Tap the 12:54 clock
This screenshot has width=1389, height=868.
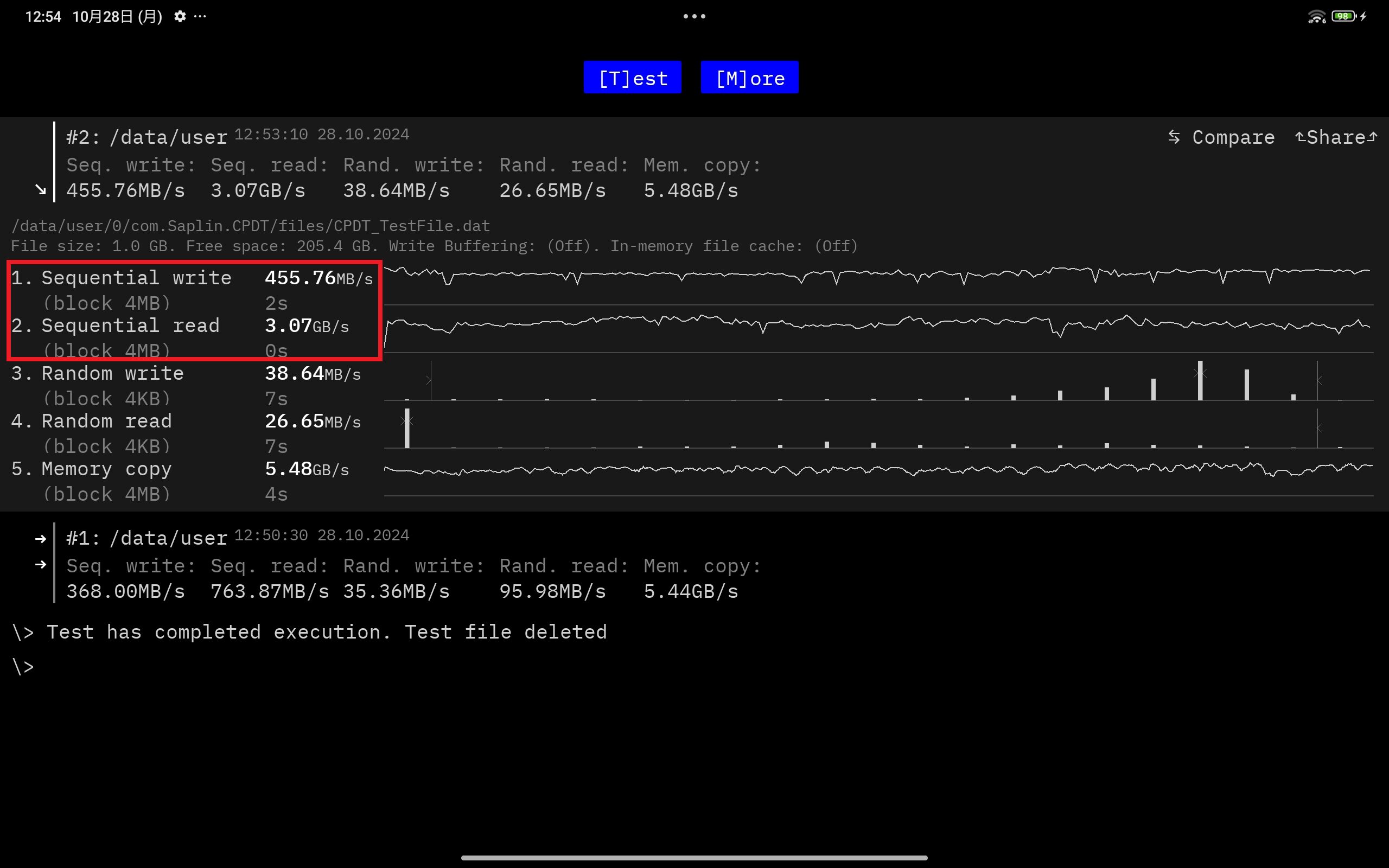point(43,17)
